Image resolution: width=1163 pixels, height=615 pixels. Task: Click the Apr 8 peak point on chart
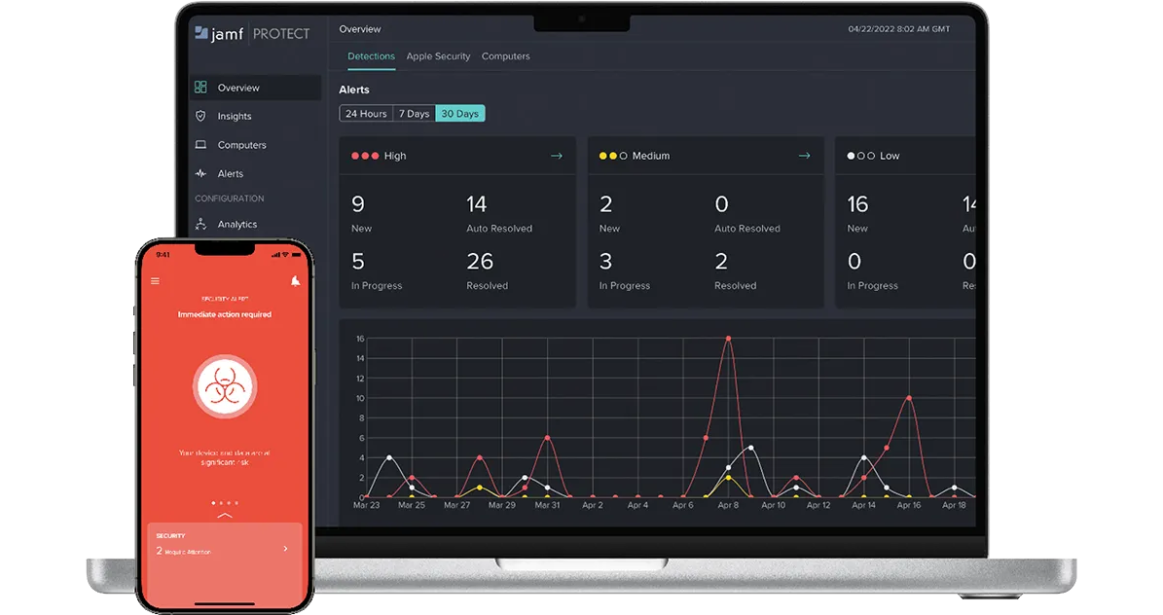pyautogui.click(x=728, y=338)
